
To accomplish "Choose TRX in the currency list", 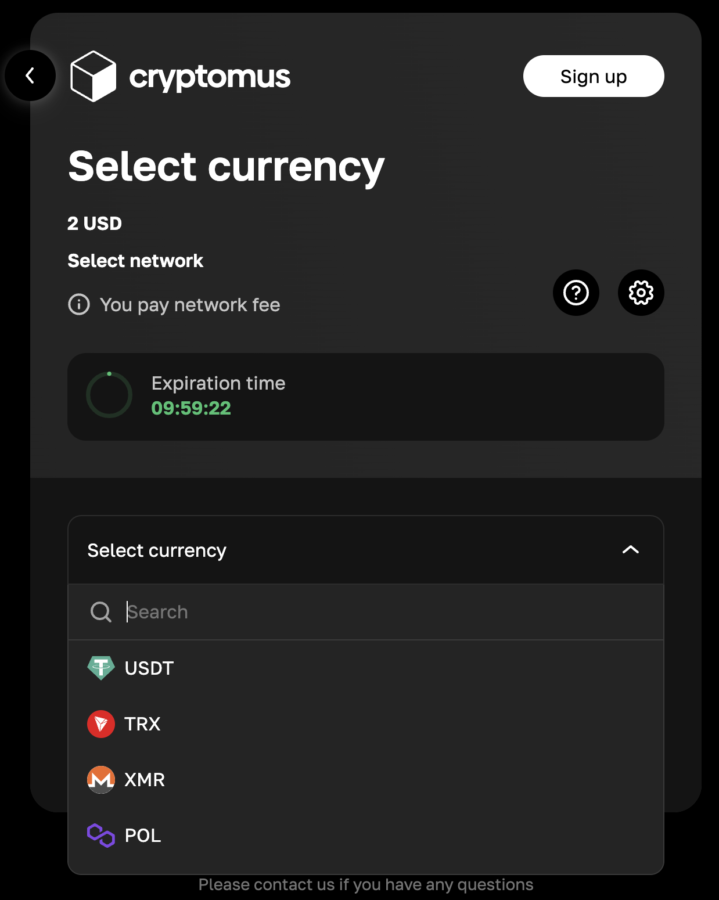I will 143,724.
